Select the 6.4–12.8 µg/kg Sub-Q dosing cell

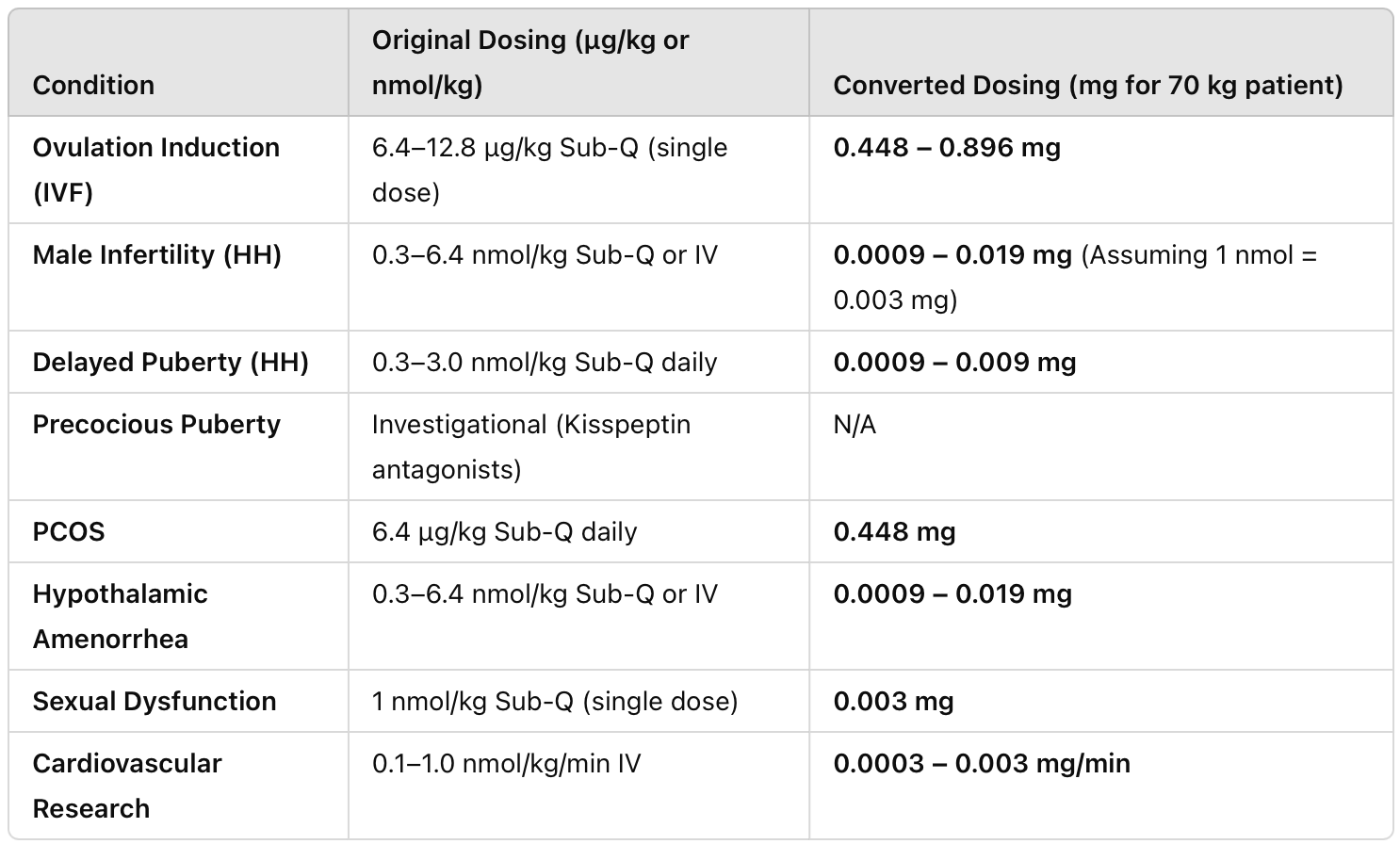pyautogui.click(x=549, y=170)
